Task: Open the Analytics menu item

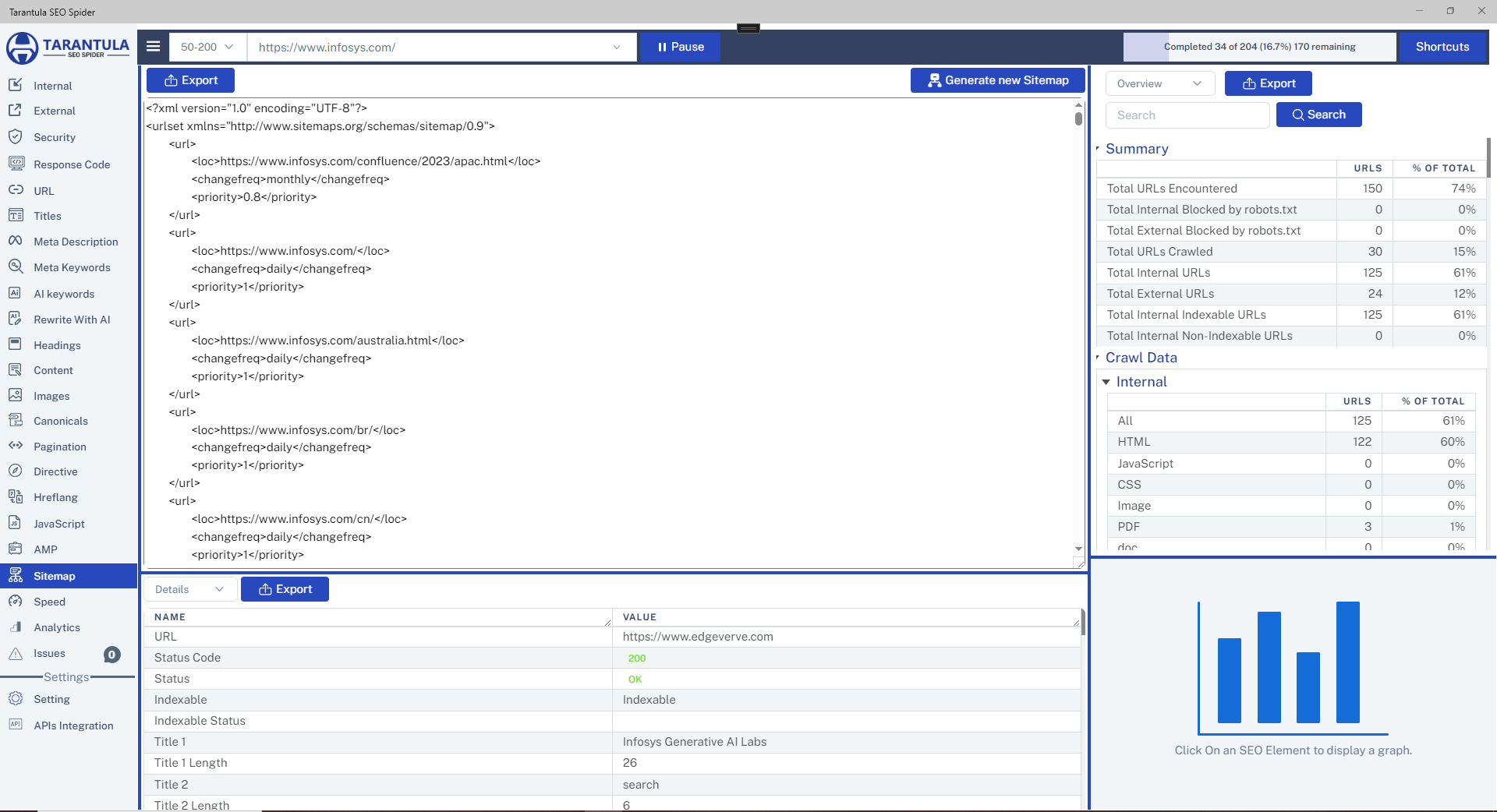Action: coord(57,627)
